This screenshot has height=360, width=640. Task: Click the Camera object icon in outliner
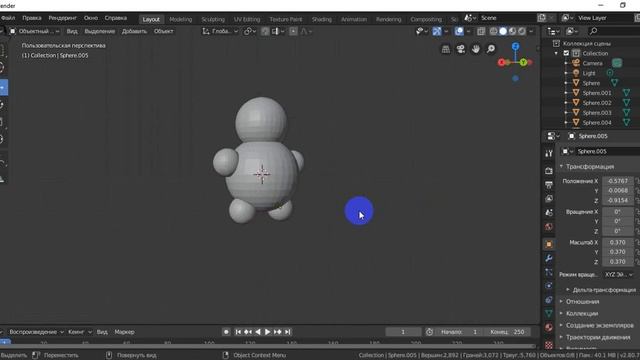(x=576, y=63)
